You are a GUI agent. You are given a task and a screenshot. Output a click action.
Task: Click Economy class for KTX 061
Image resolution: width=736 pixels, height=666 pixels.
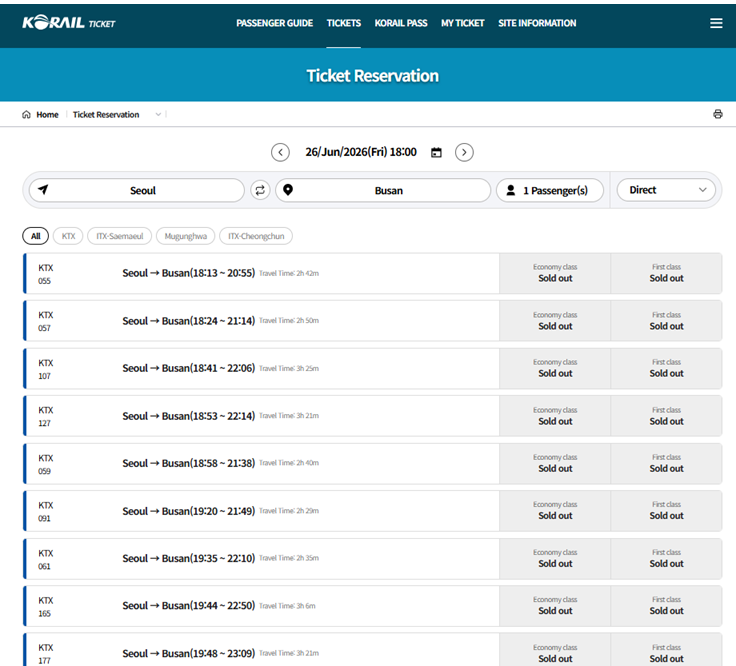555,559
